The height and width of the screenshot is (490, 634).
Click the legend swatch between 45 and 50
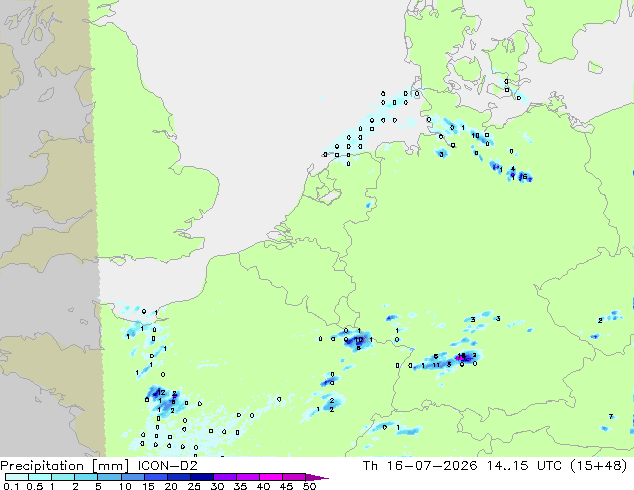coord(294,477)
